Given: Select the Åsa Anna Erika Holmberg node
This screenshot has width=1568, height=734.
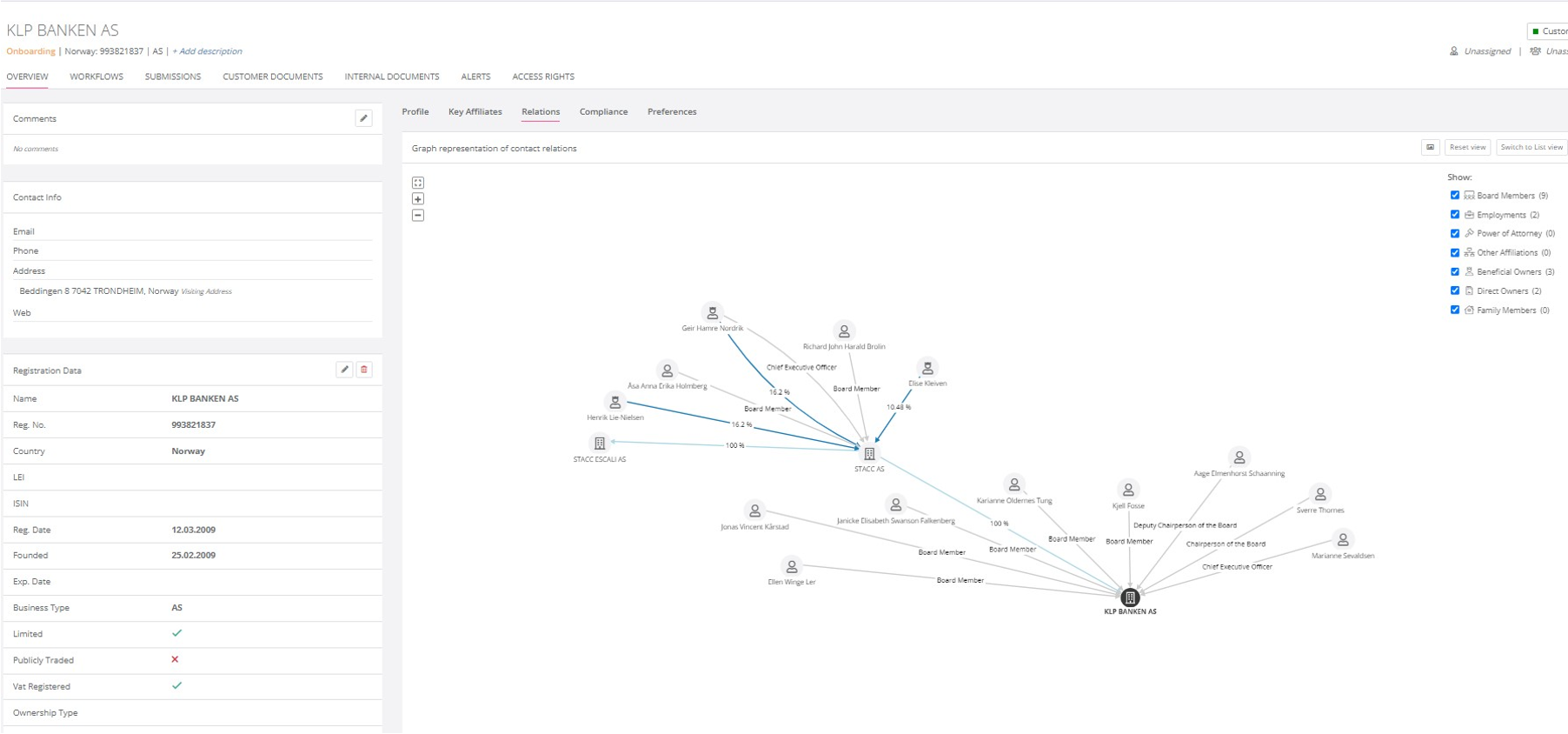Looking at the screenshot, I should (x=667, y=370).
